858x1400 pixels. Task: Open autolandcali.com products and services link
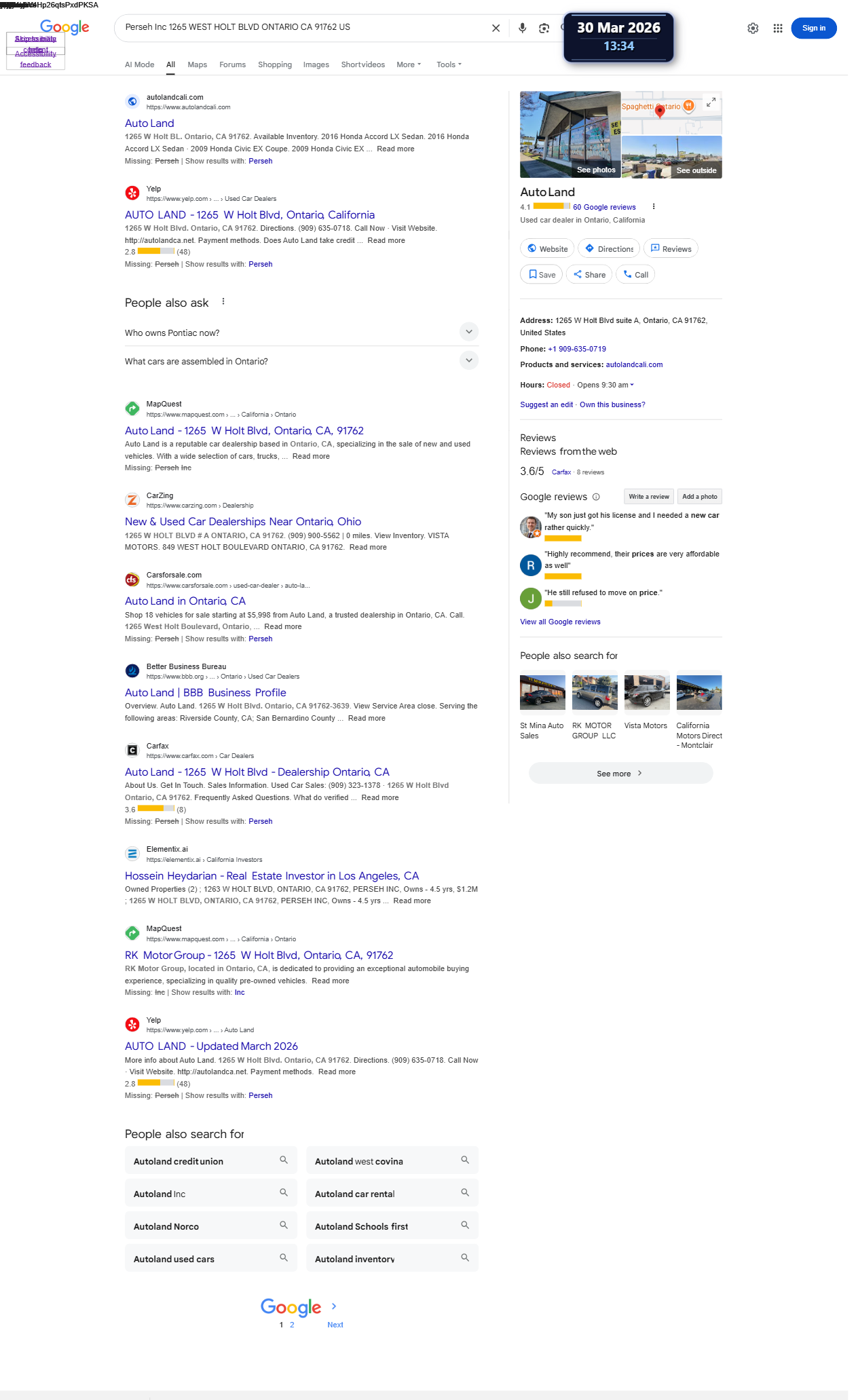pyautogui.click(x=634, y=364)
